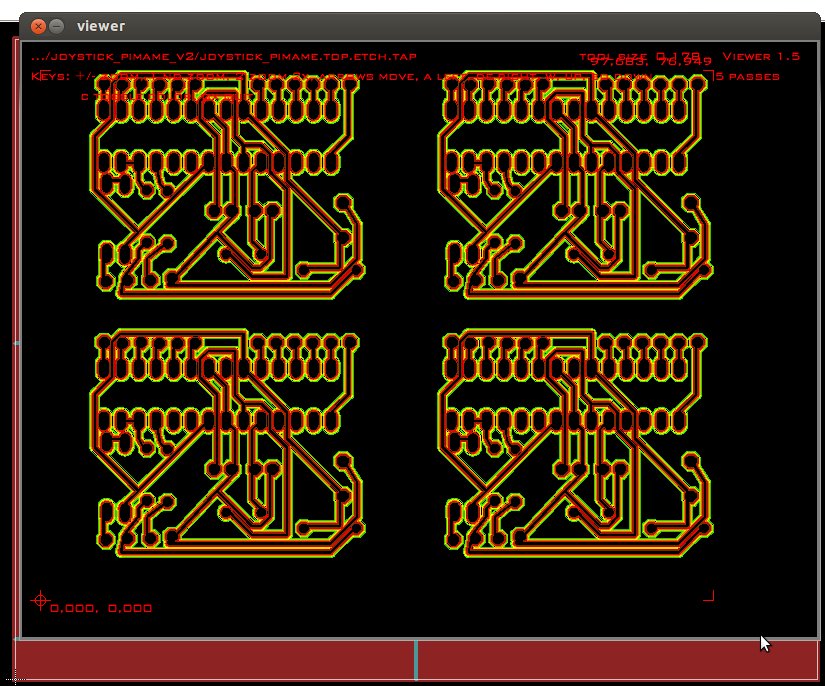825x686 pixels.
Task: Click the top-right corner bracket near passes
Action: click(707, 75)
